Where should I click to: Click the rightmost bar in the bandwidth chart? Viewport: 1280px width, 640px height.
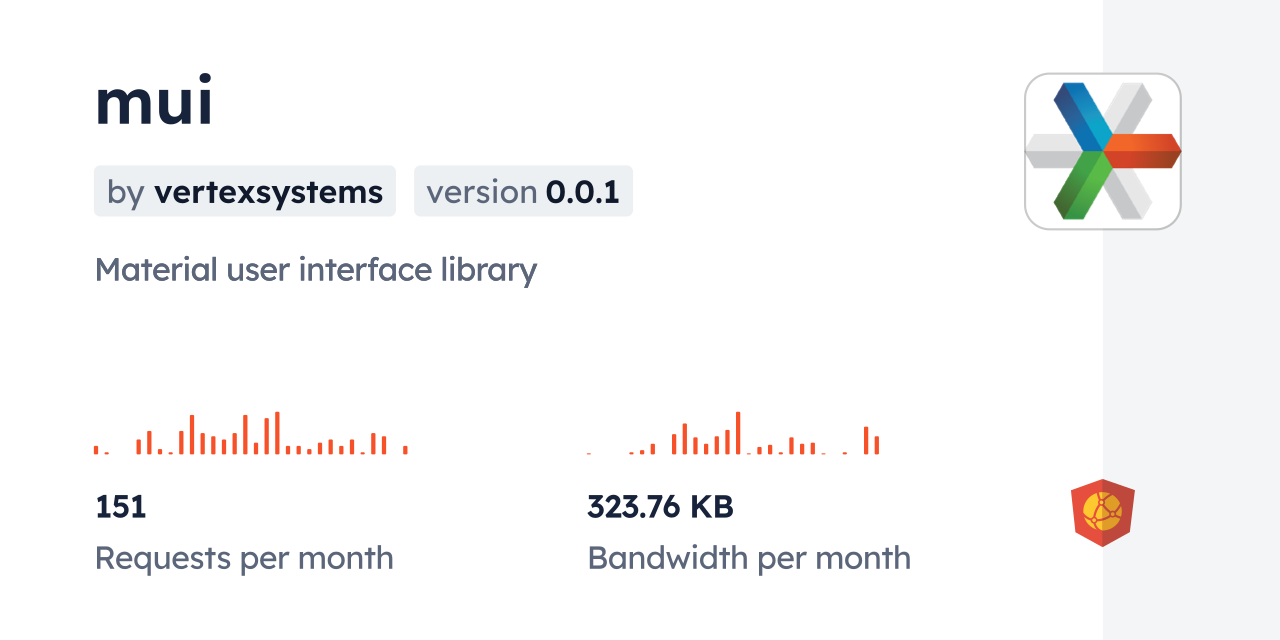pos(877,445)
